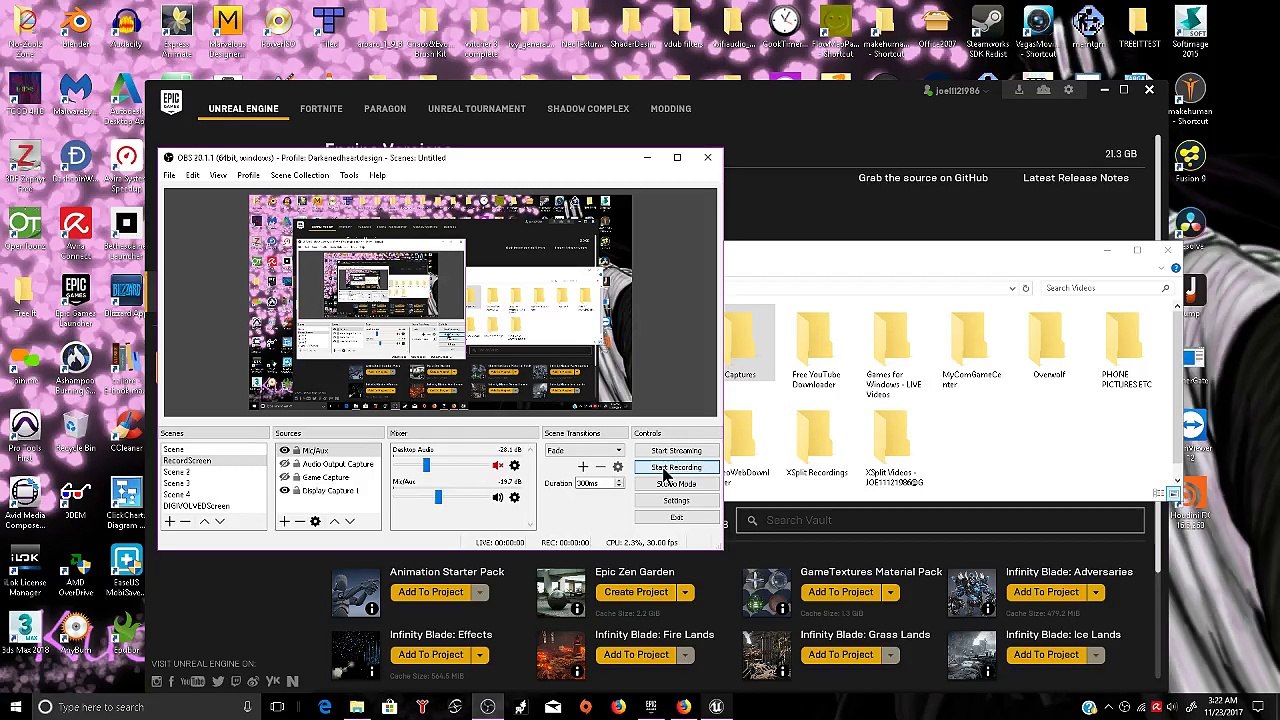
Task: Switch to Fortnite tab in Epic launcher
Action: click(x=321, y=108)
